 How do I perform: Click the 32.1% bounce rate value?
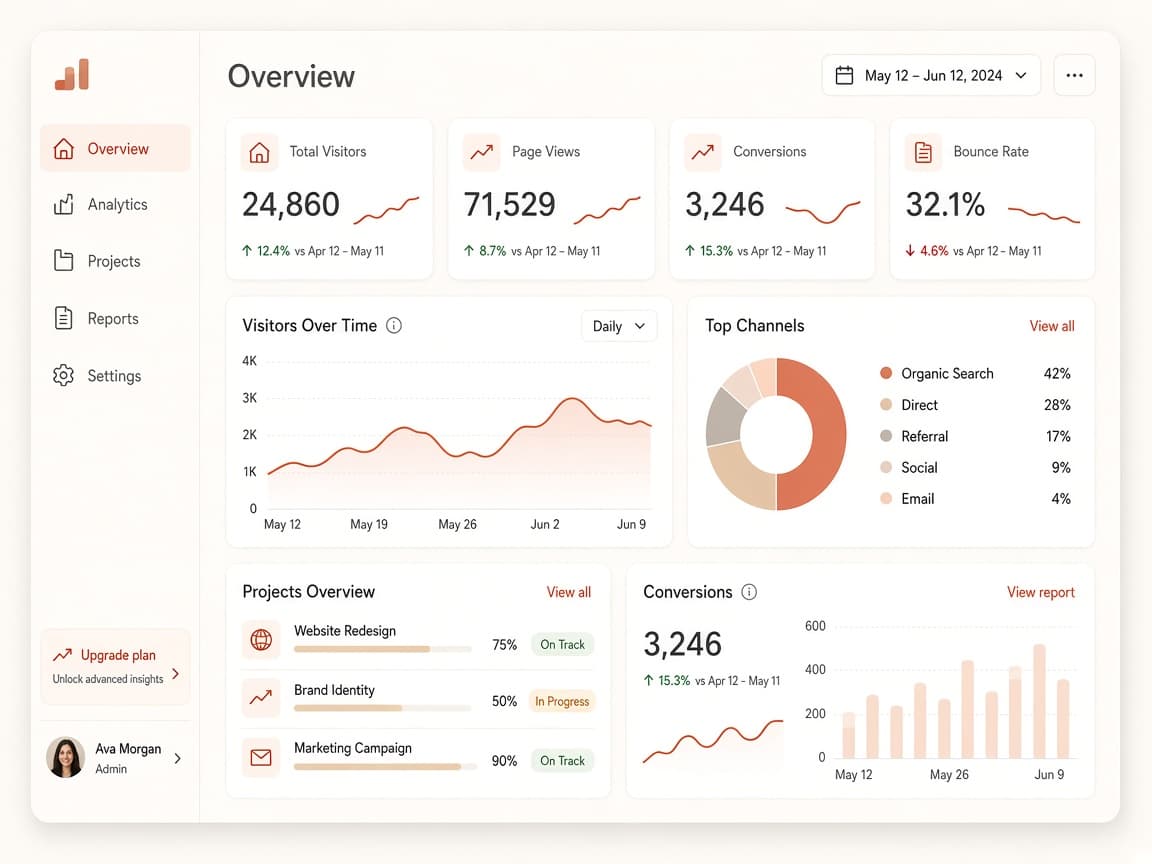[x=945, y=204]
